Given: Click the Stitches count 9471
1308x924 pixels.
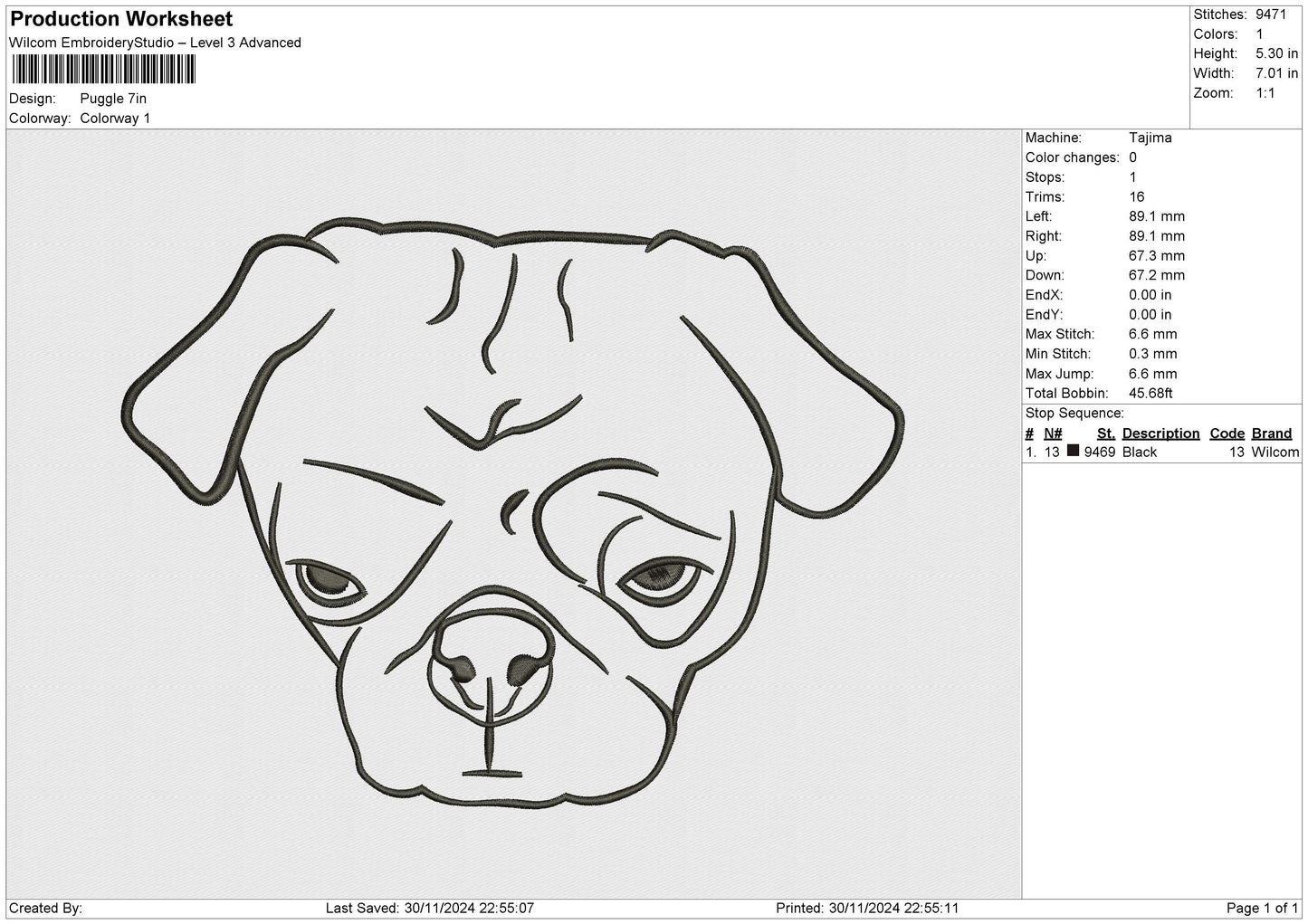Looking at the screenshot, I should click(1271, 14).
